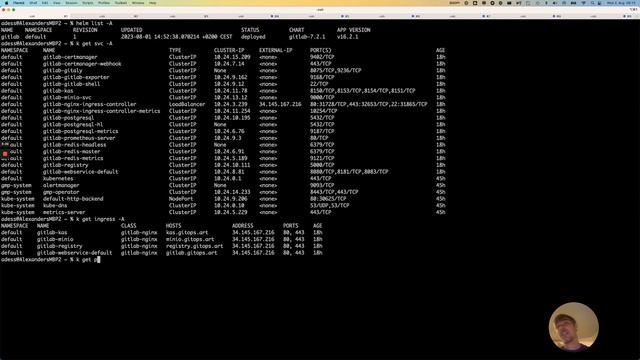Select the gitlab-nginx-ingress-controller-metrics service name
Screen dimensions: 640x360
101,111
